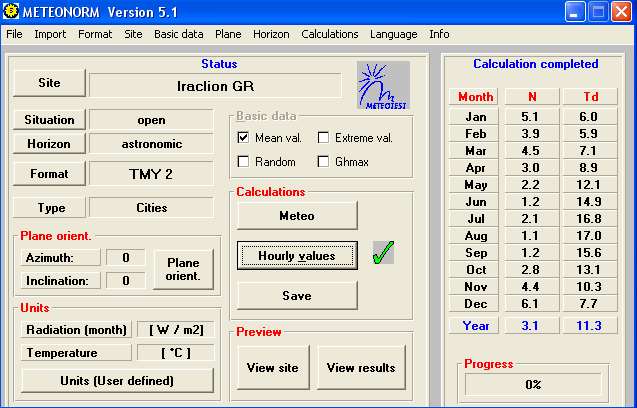637x408 pixels.
Task: Open View results preview
Action: [361, 368]
